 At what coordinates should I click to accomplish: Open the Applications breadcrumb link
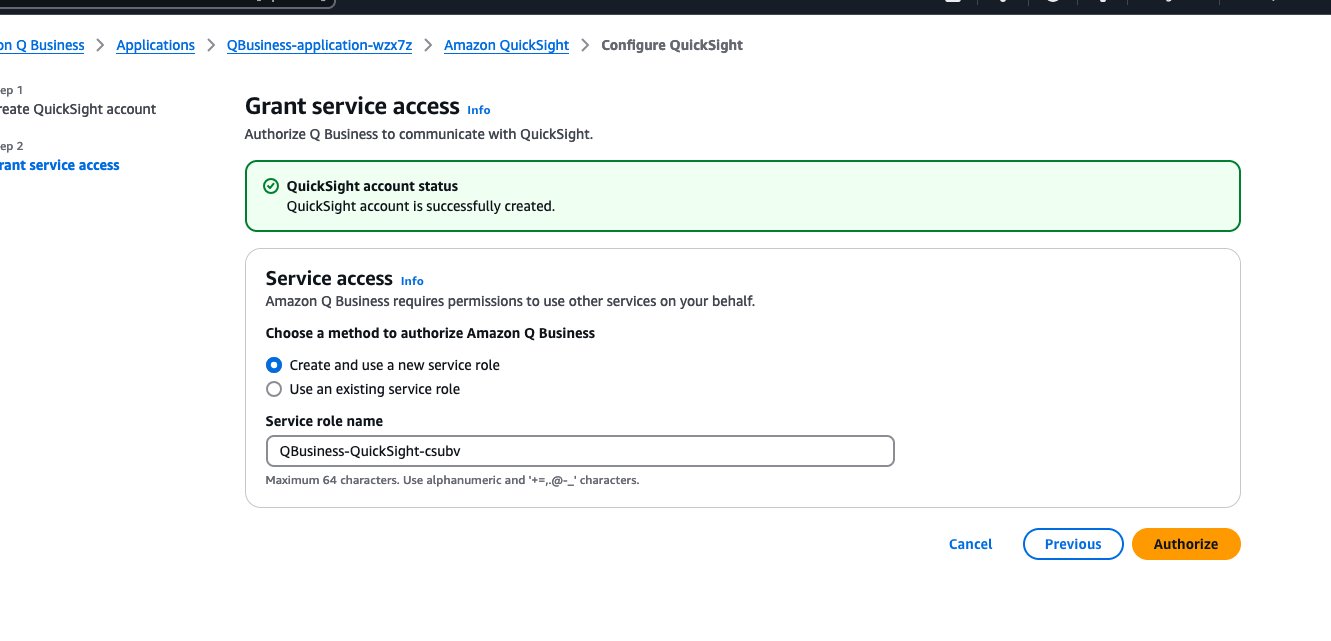[x=156, y=45]
